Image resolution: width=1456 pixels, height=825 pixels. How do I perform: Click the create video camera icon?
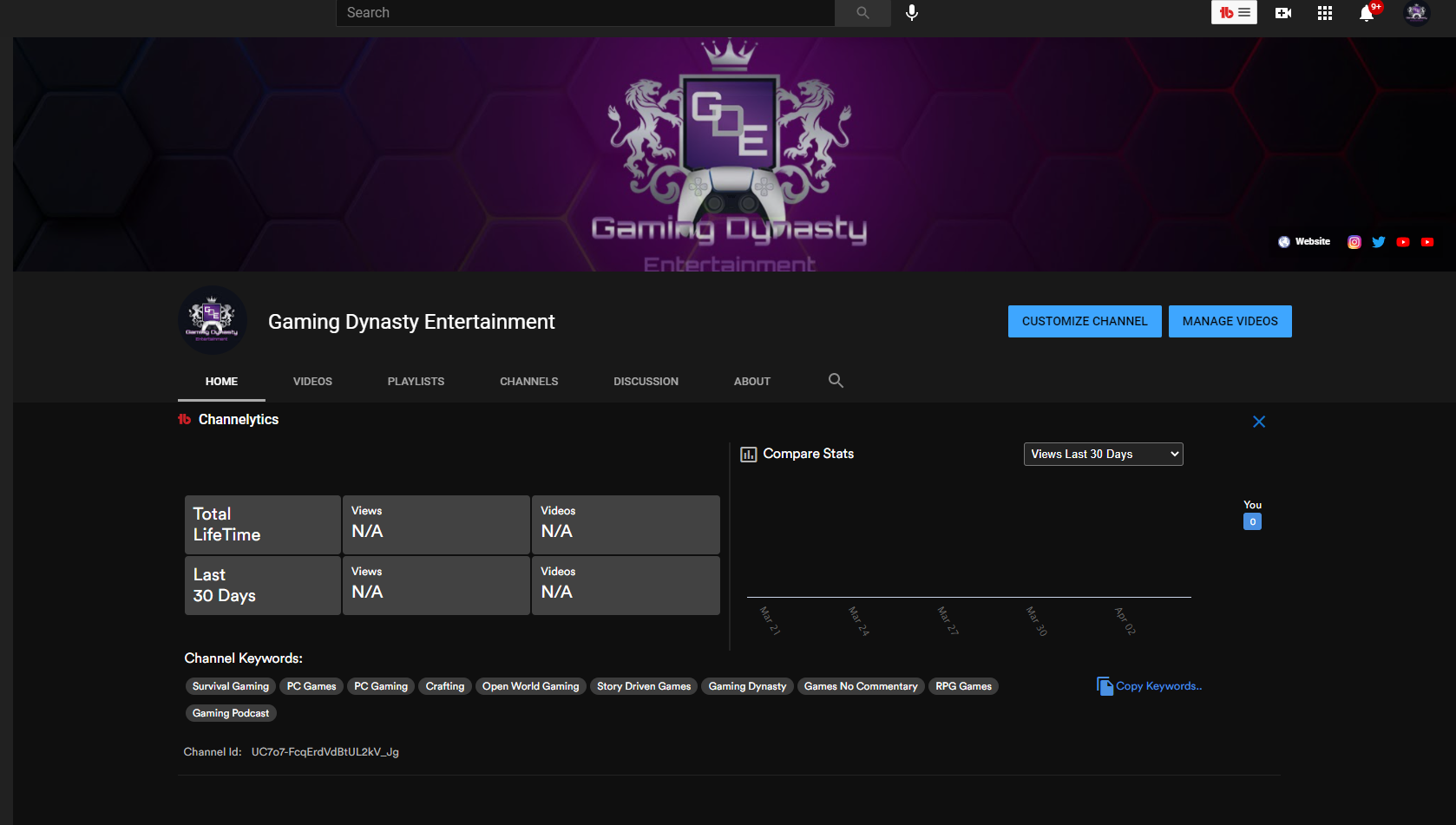tap(1283, 13)
